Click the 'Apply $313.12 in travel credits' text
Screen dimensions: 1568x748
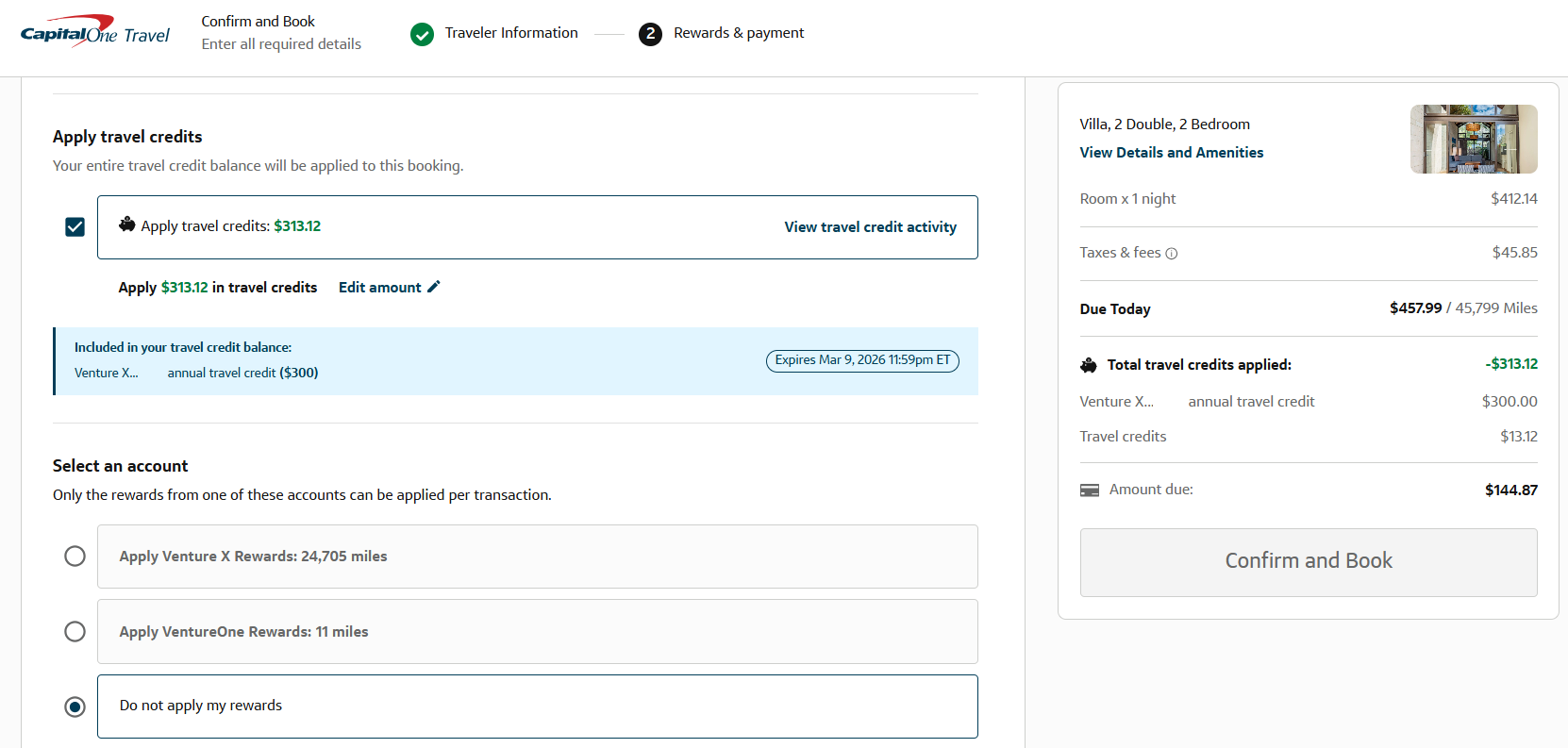tap(218, 288)
